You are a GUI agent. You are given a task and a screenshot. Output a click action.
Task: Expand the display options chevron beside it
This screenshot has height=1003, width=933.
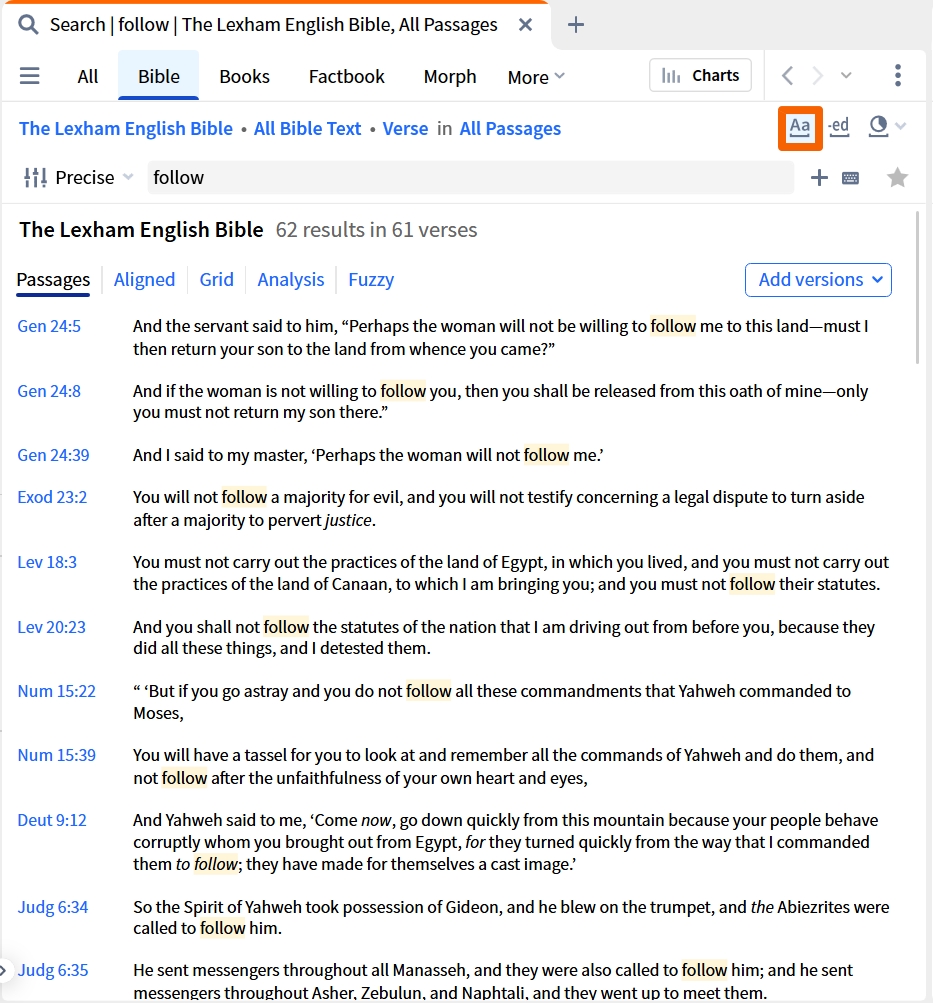point(901,127)
